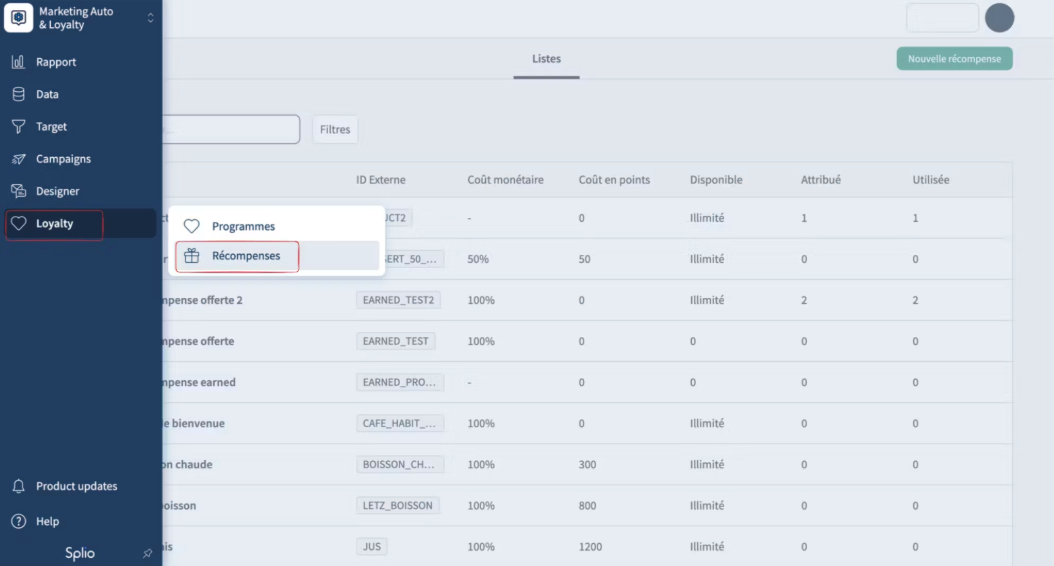Image resolution: width=1054 pixels, height=566 pixels.
Task: Click the Data database icon
Action: point(18,94)
